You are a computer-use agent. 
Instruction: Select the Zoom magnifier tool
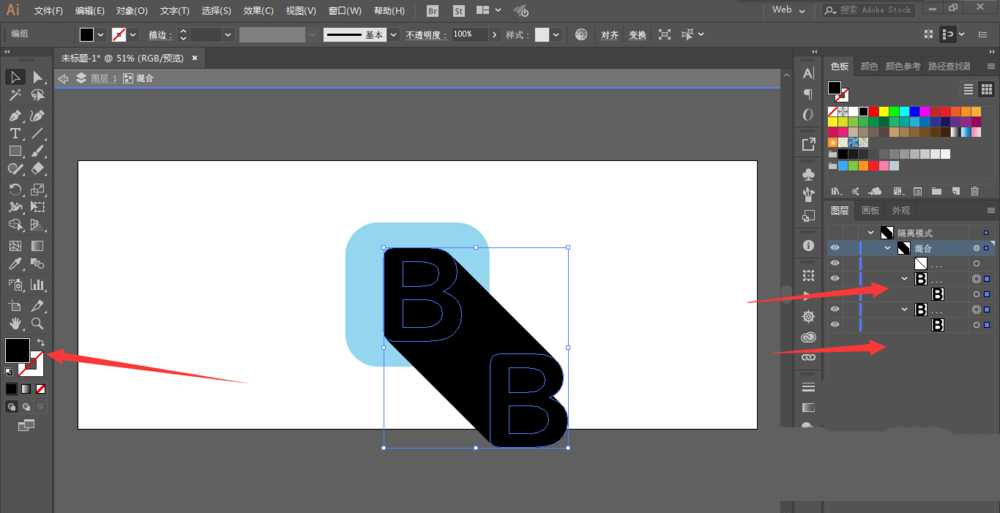(38, 324)
